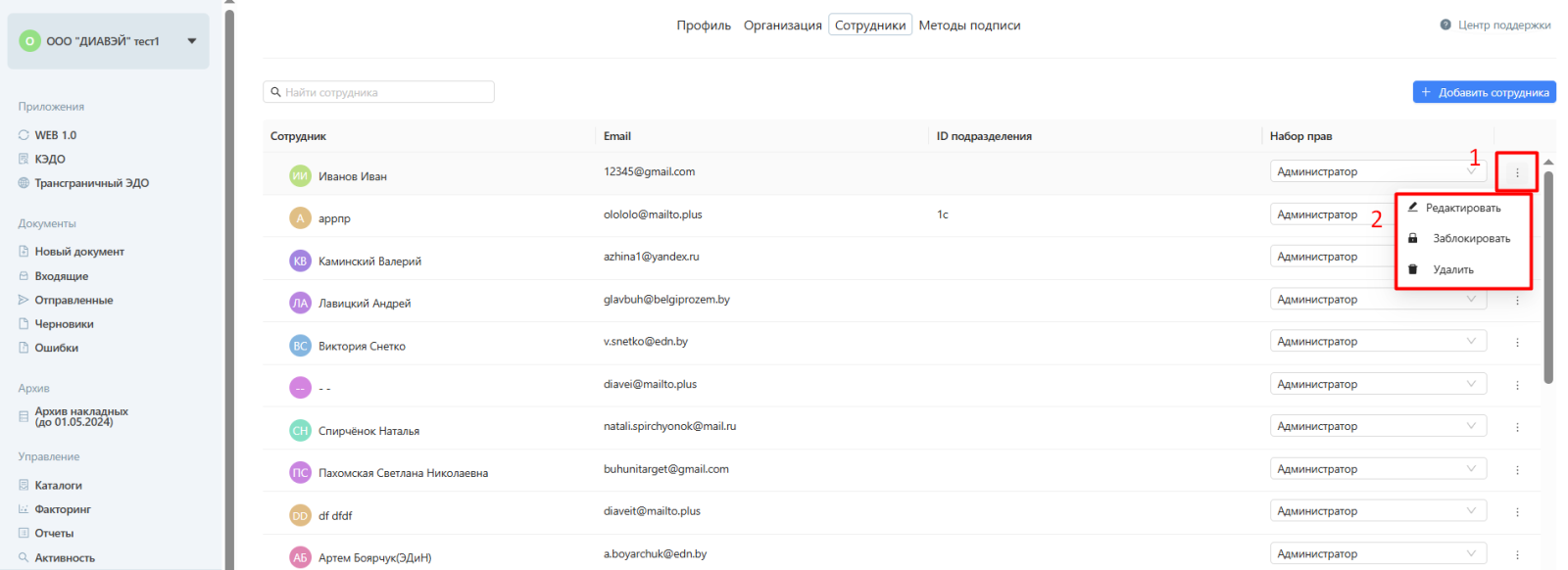Screen dimensions: 1568x570
Task: Switch to the Организация tab
Action: point(782,25)
